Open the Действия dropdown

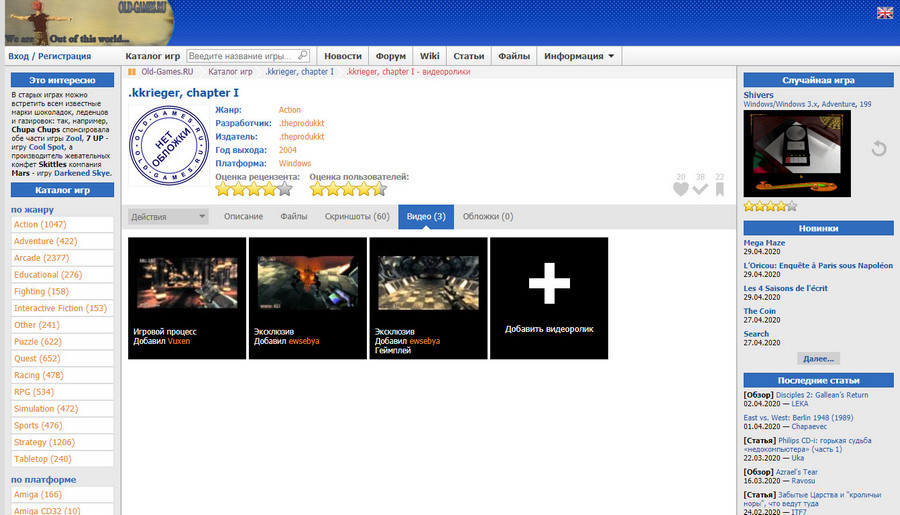[x=168, y=216]
